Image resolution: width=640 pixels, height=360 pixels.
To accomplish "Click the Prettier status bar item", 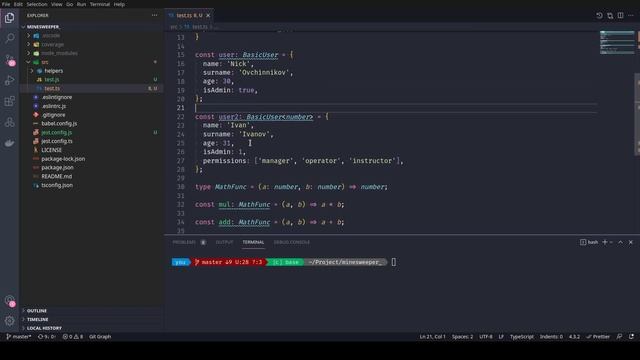I will (598, 337).
